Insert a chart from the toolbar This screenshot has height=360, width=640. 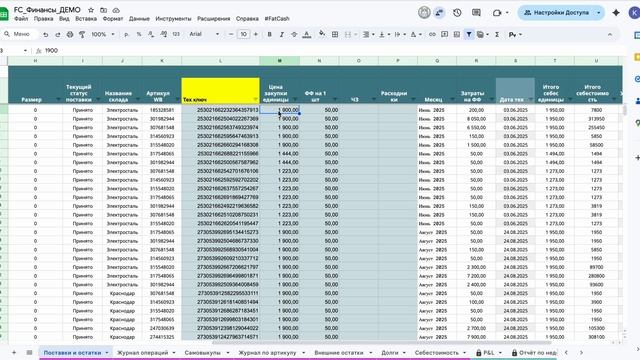(x=457, y=35)
